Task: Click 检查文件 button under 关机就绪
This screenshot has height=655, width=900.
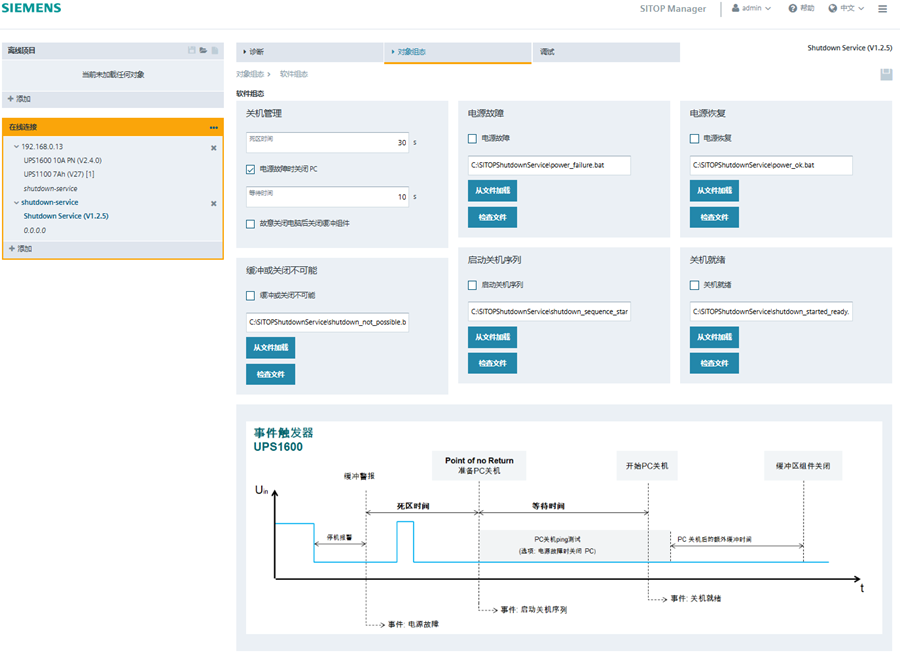Action: pyautogui.click(x=714, y=363)
